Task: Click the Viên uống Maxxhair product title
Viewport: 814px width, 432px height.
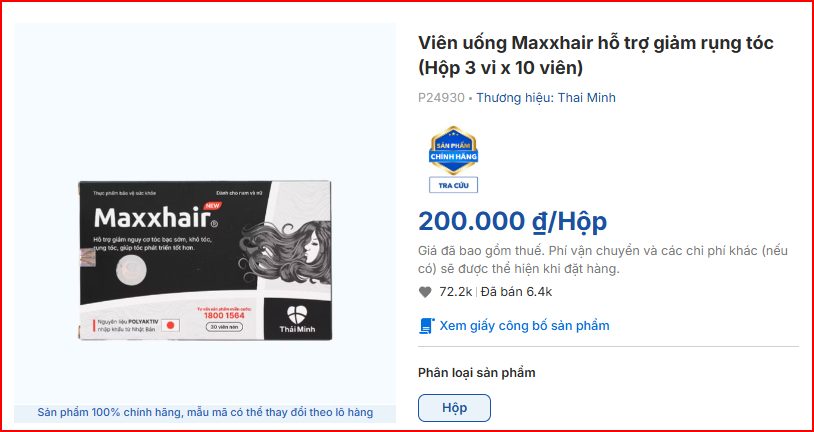Action: (x=596, y=55)
